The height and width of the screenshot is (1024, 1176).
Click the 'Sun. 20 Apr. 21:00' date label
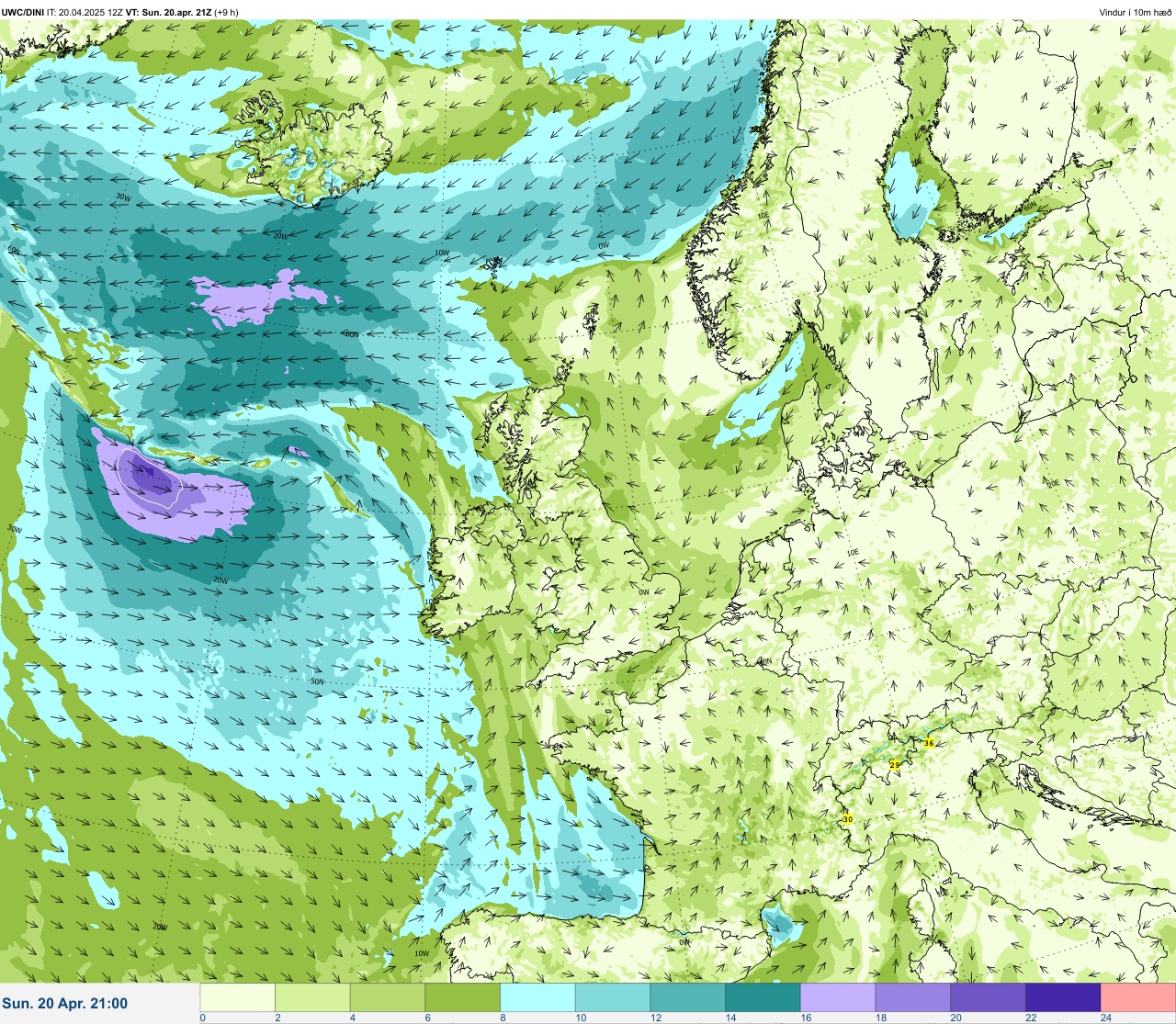pos(65,1004)
